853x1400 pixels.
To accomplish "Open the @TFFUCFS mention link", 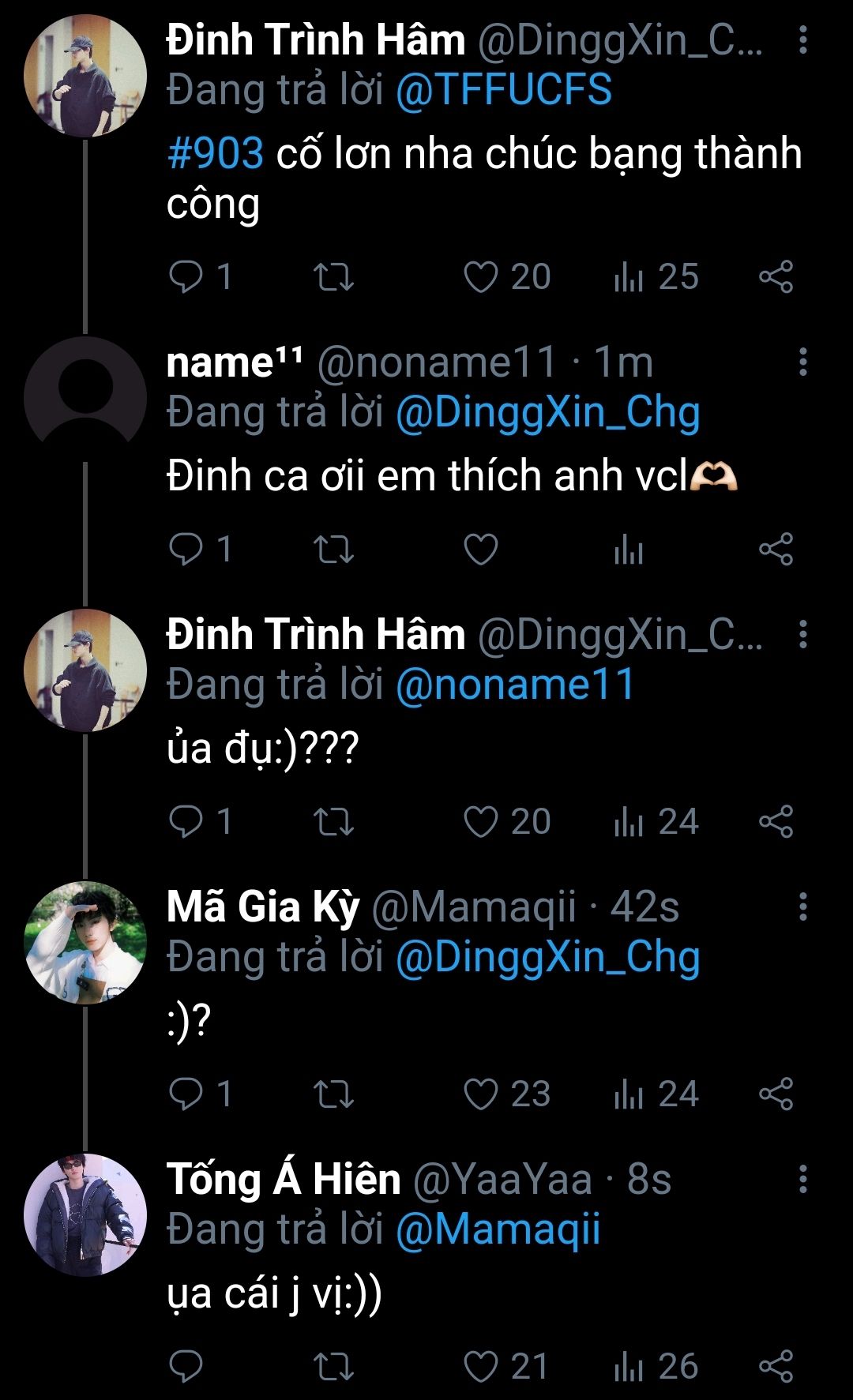I will (x=504, y=89).
